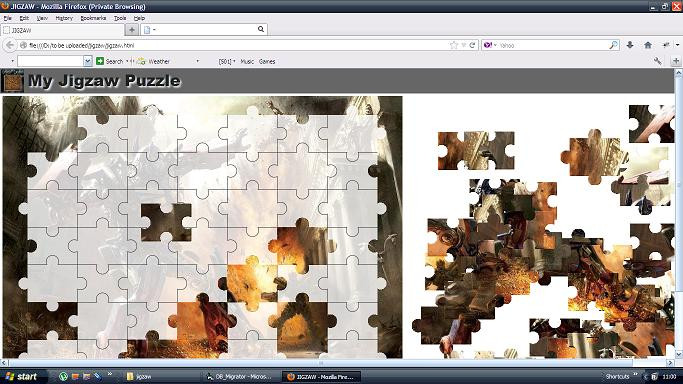Click the Reload page icon
The image size is (683, 384).
tap(472, 45)
